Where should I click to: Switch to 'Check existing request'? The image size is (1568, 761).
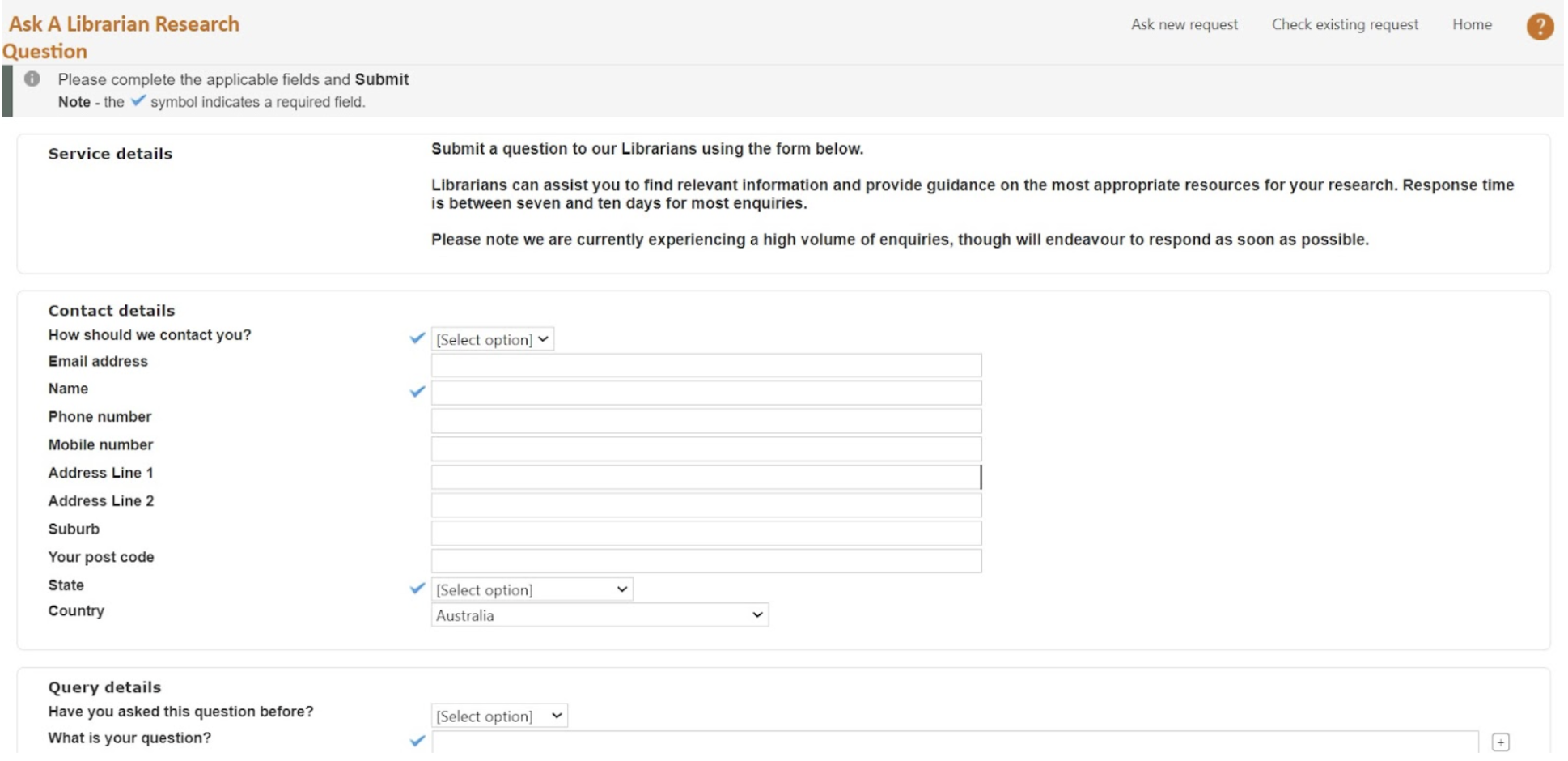click(1345, 24)
